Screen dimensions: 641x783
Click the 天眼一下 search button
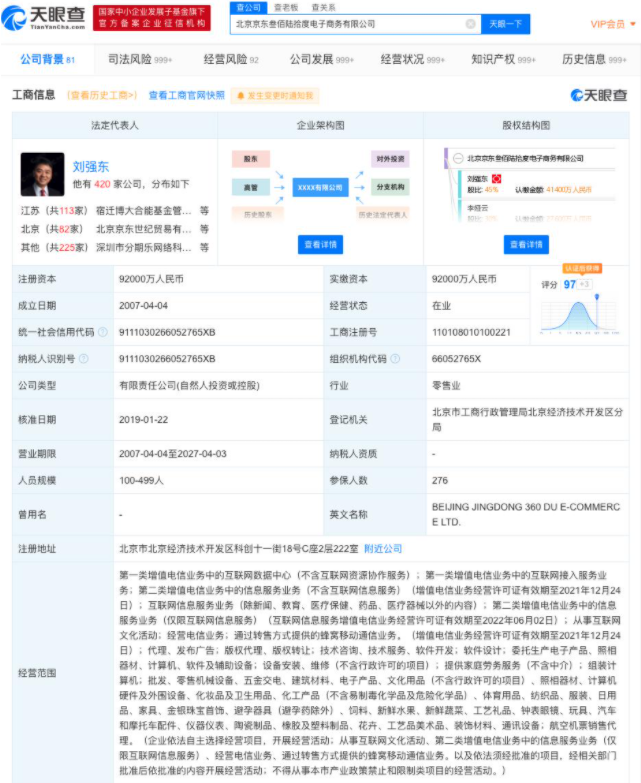coord(505,24)
